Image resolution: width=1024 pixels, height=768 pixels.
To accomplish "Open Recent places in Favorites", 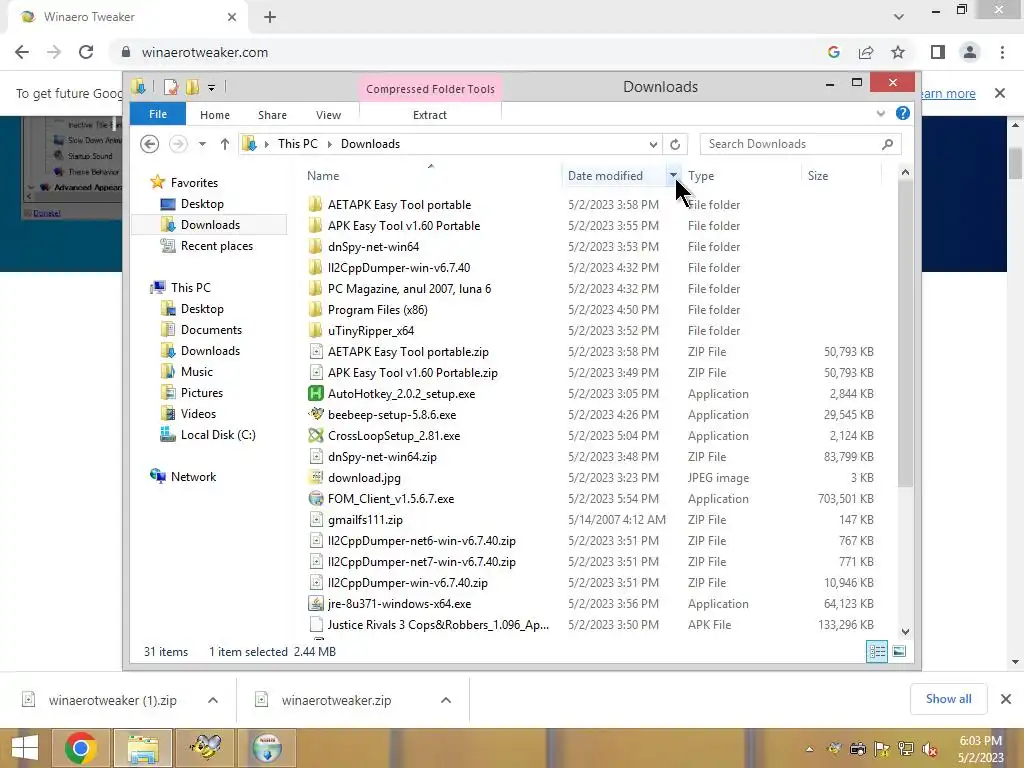I will (x=217, y=246).
